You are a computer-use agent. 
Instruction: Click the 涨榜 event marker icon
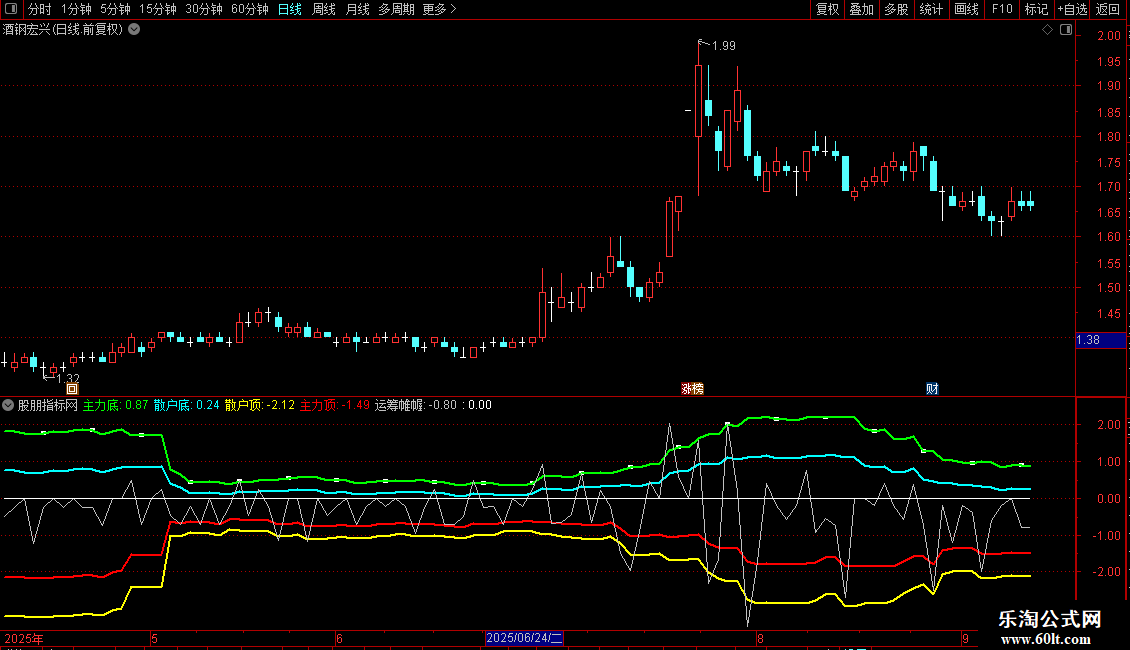[693, 389]
